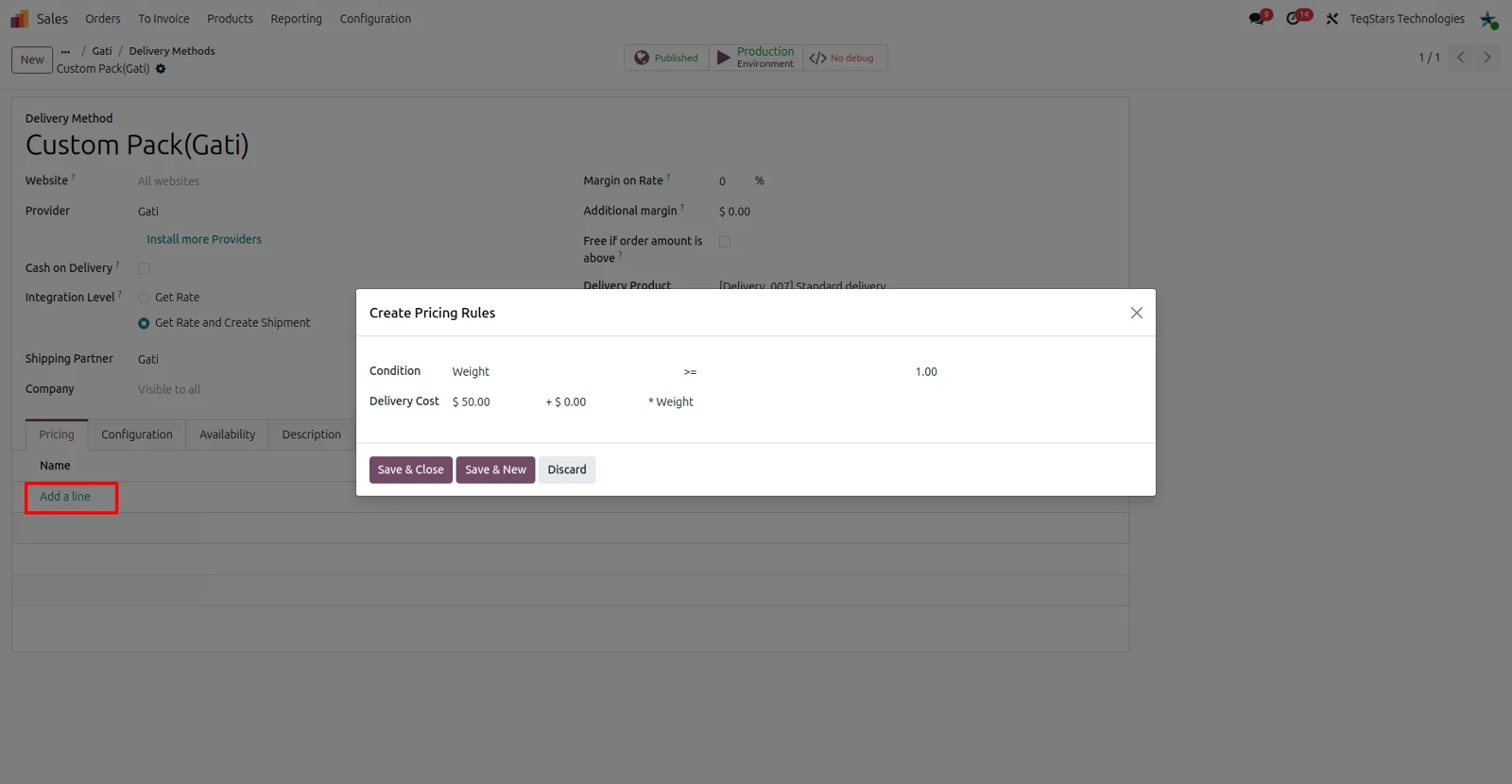Screen dimensions: 1512x784
Task: Open the Products menu
Action: [x=230, y=19]
